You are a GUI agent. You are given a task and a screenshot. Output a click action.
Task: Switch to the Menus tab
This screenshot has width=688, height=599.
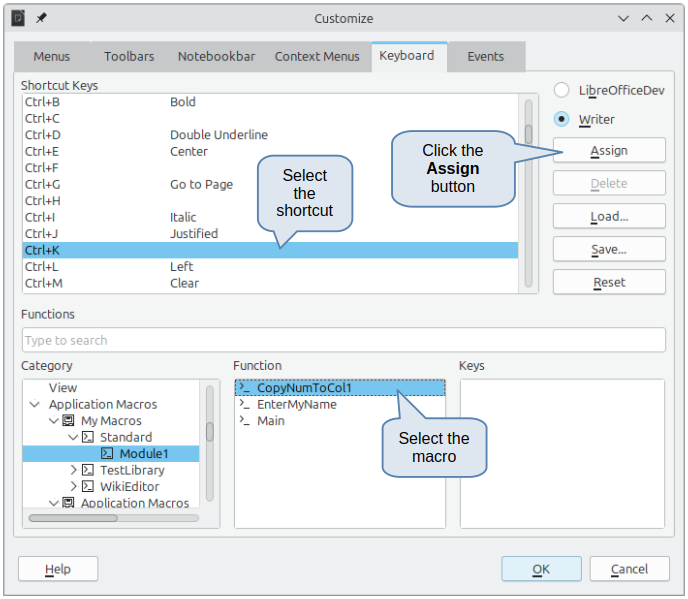click(x=52, y=57)
